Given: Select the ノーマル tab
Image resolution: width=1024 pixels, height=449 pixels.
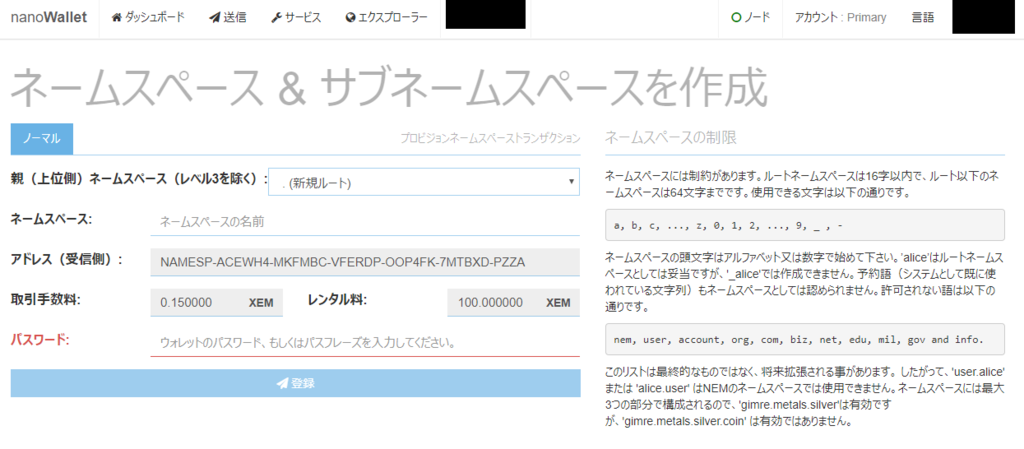Looking at the screenshot, I should coord(42,138).
